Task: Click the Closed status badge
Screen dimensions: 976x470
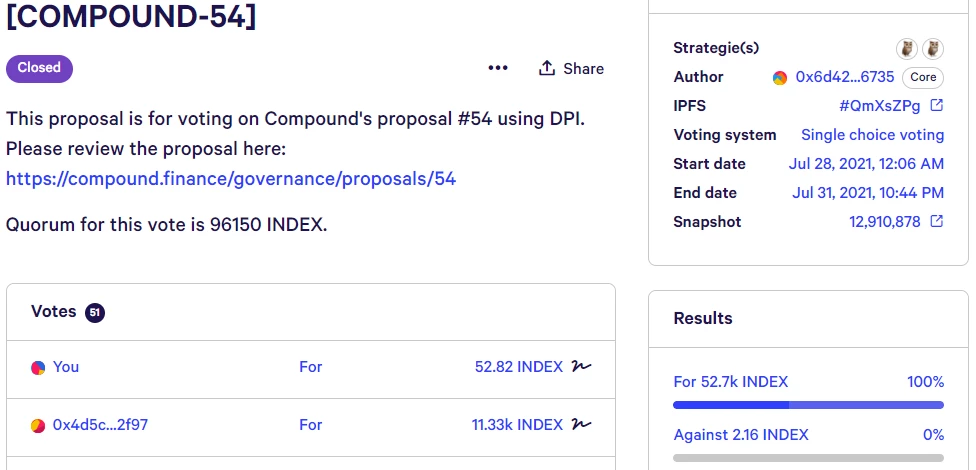Action: [39, 68]
